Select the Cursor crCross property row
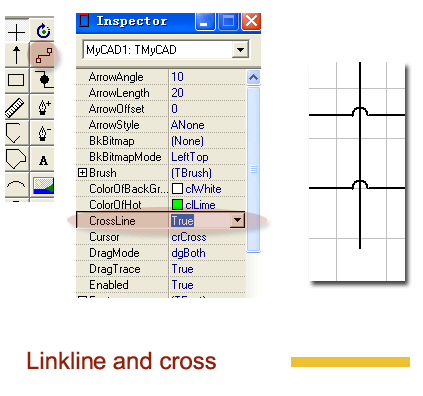Image resolution: width=423 pixels, height=396 pixels. coord(161,237)
